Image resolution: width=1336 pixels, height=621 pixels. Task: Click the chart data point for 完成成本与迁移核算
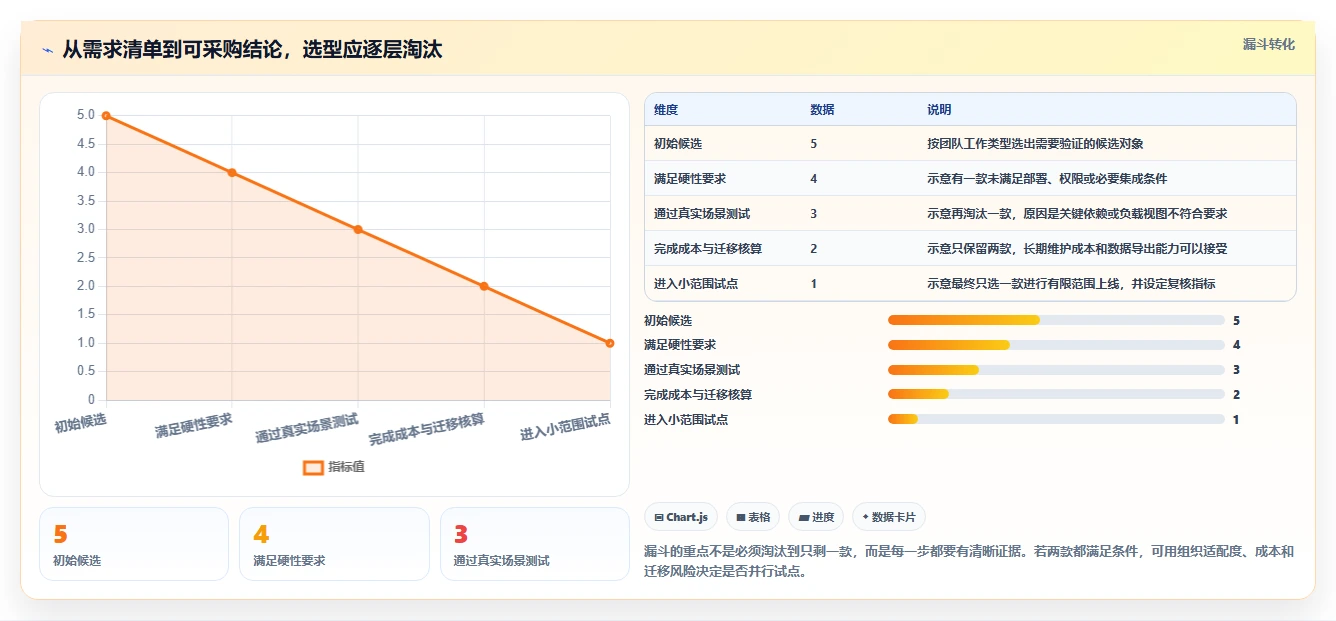coord(484,286)
